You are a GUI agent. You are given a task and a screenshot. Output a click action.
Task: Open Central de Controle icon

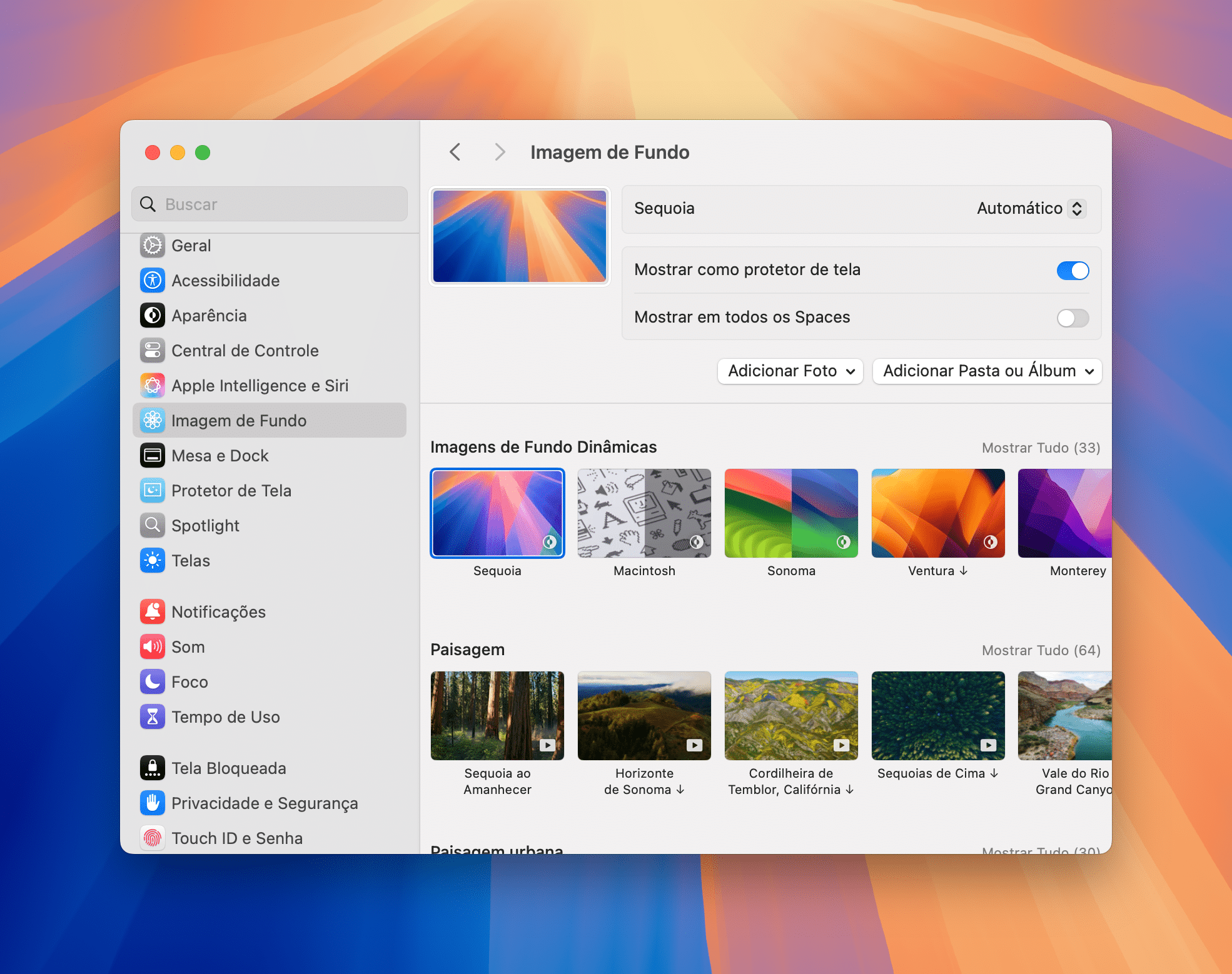click(153, 351)
